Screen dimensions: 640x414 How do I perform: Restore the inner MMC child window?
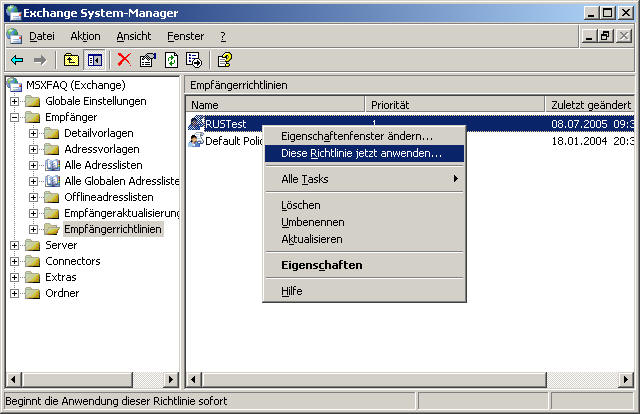(x=606, y=36)
